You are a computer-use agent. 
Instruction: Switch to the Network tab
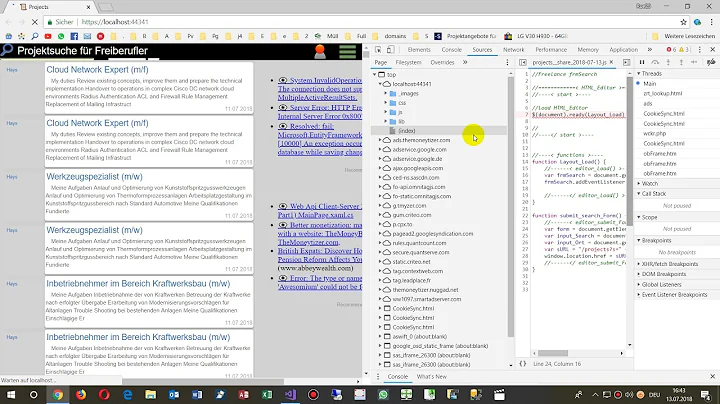click(x=513, y=50)
